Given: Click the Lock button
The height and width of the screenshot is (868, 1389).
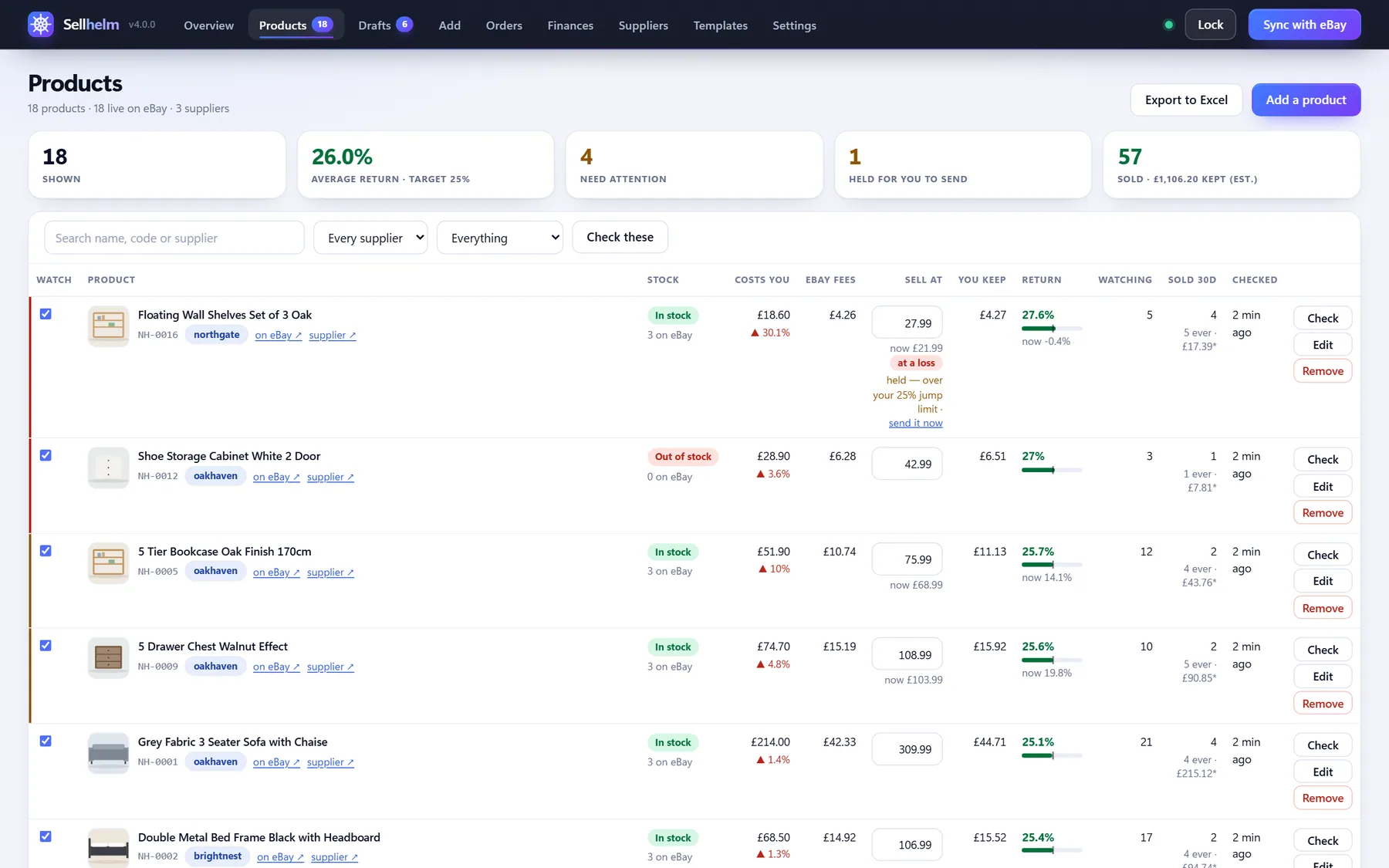Looking at the screenshot, I should coord(1210,25).
